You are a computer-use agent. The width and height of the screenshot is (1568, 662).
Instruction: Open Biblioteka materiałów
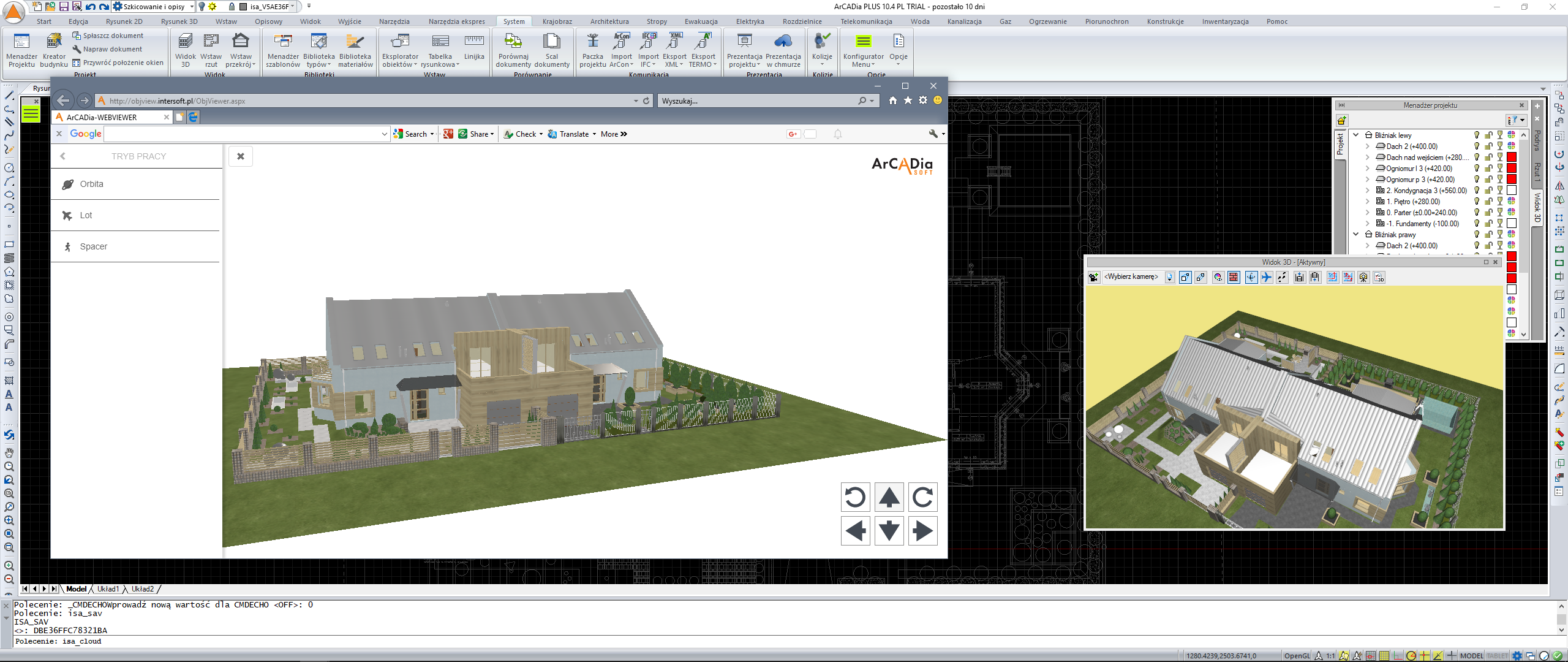[355, 50]
